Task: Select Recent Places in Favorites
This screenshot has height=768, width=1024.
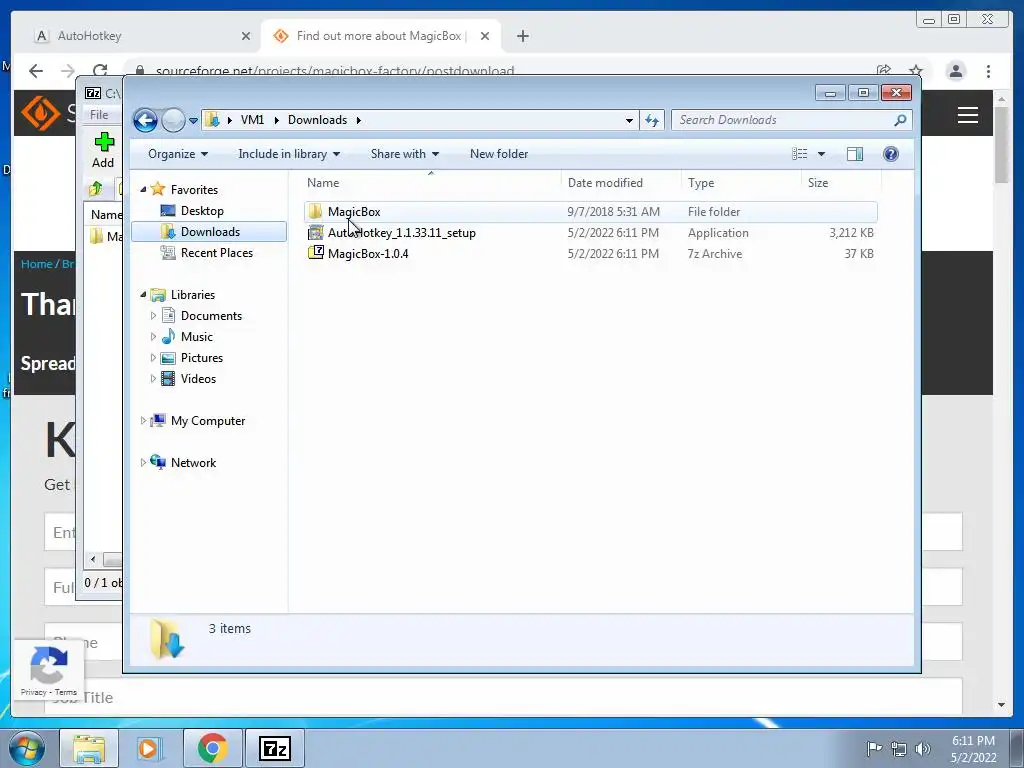Action: 216,253
